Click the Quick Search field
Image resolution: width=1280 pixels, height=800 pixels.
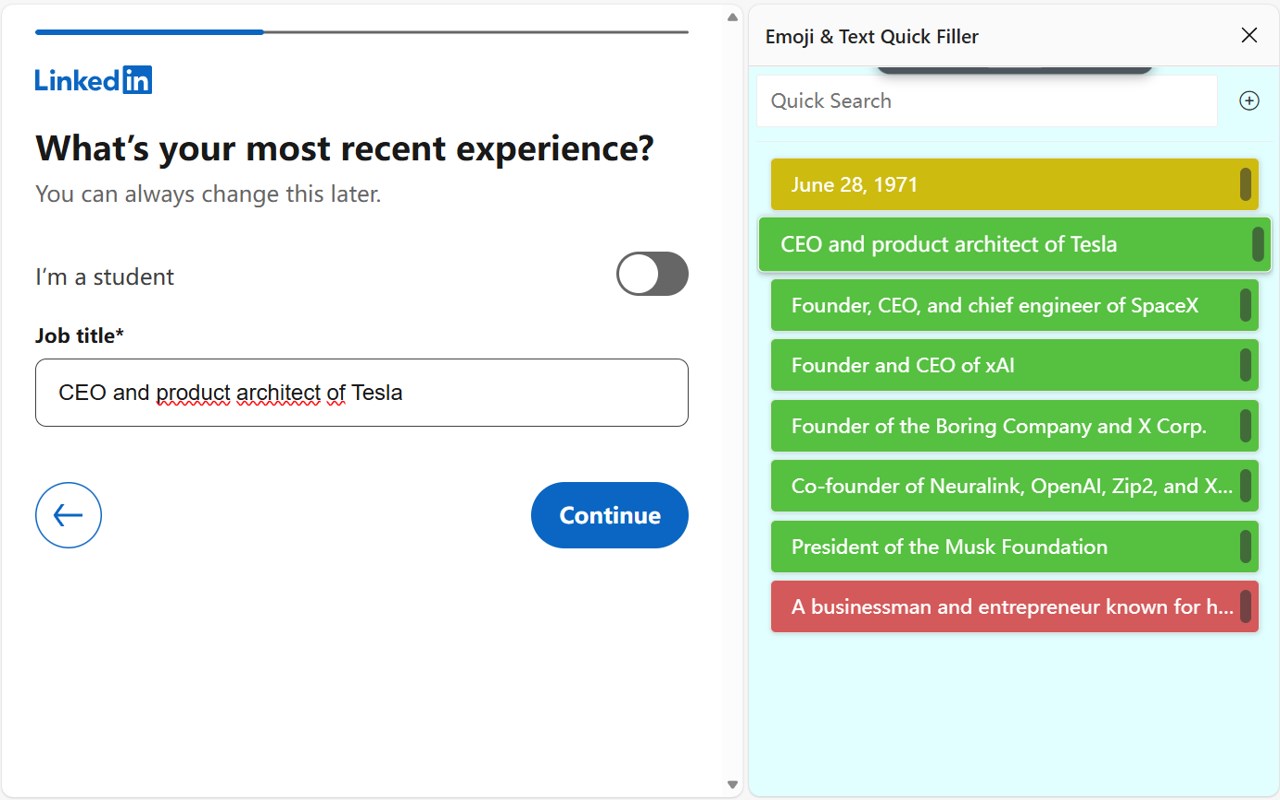pos(986,101)
